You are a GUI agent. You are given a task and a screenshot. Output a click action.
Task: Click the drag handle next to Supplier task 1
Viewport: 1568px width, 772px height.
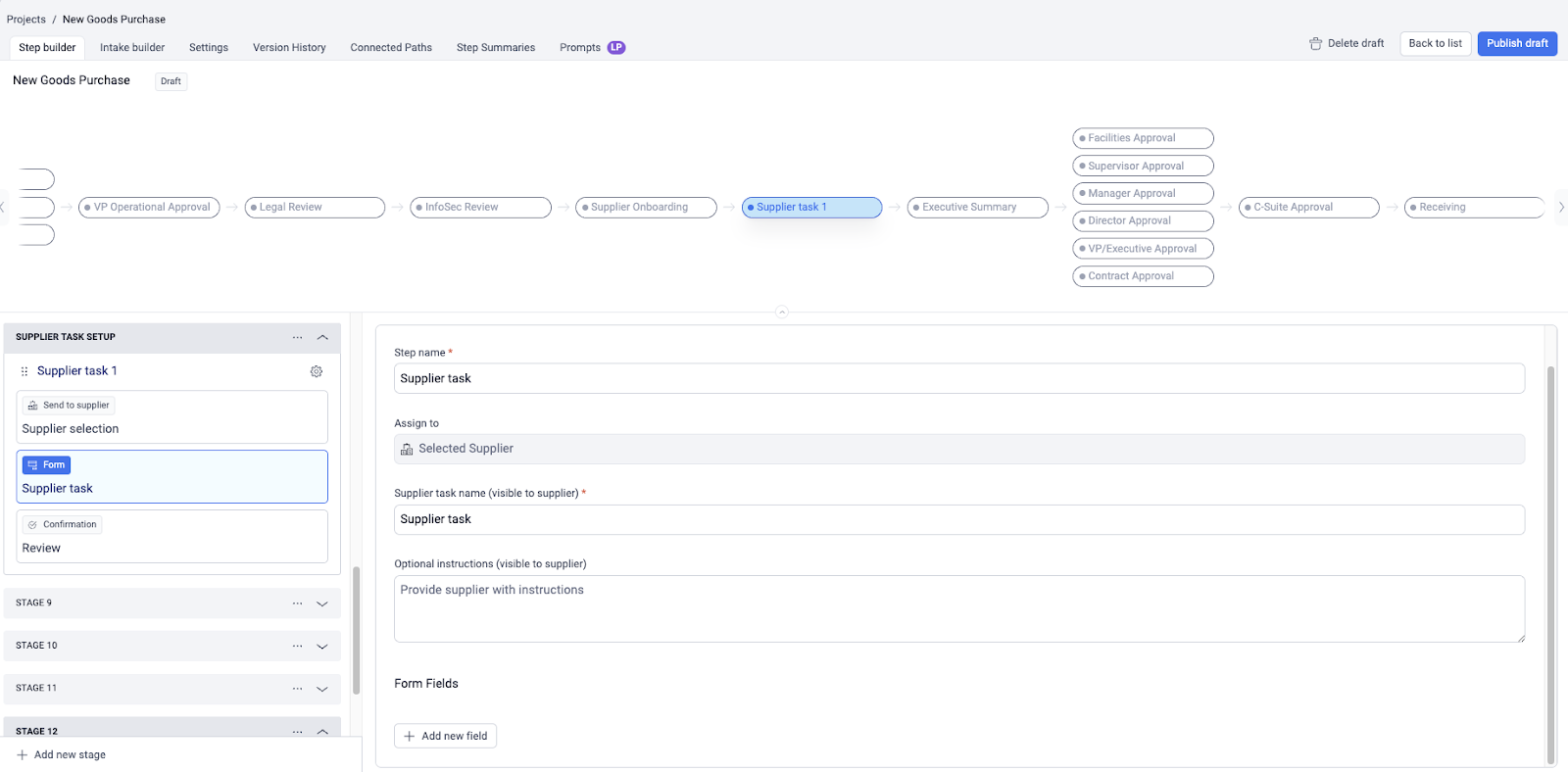click(x=24, y=371)
